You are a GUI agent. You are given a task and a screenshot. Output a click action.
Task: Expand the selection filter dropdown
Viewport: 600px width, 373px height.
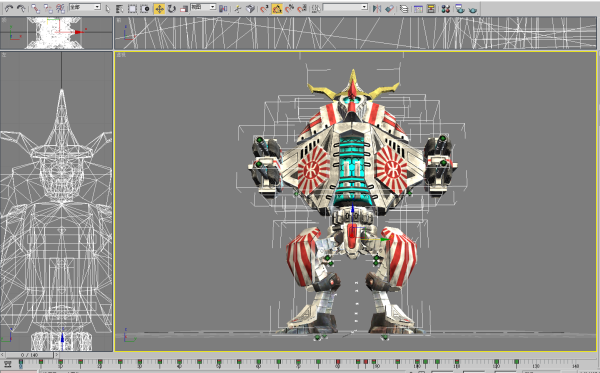[85, 7]
